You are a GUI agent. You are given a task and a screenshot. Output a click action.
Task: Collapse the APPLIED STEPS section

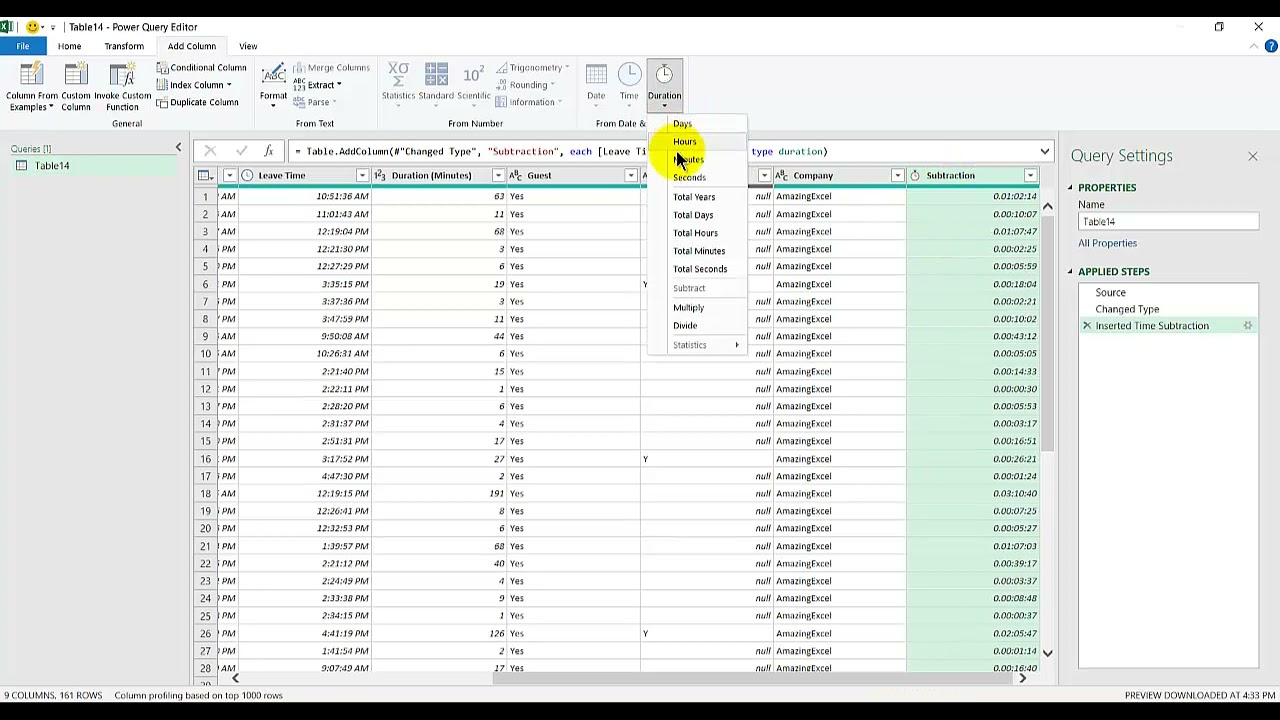click(1069, 272)
